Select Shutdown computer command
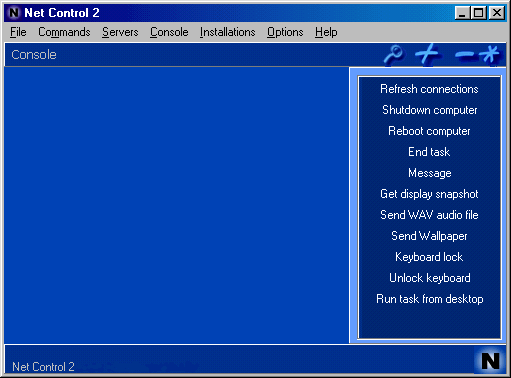 click(429, 110)
